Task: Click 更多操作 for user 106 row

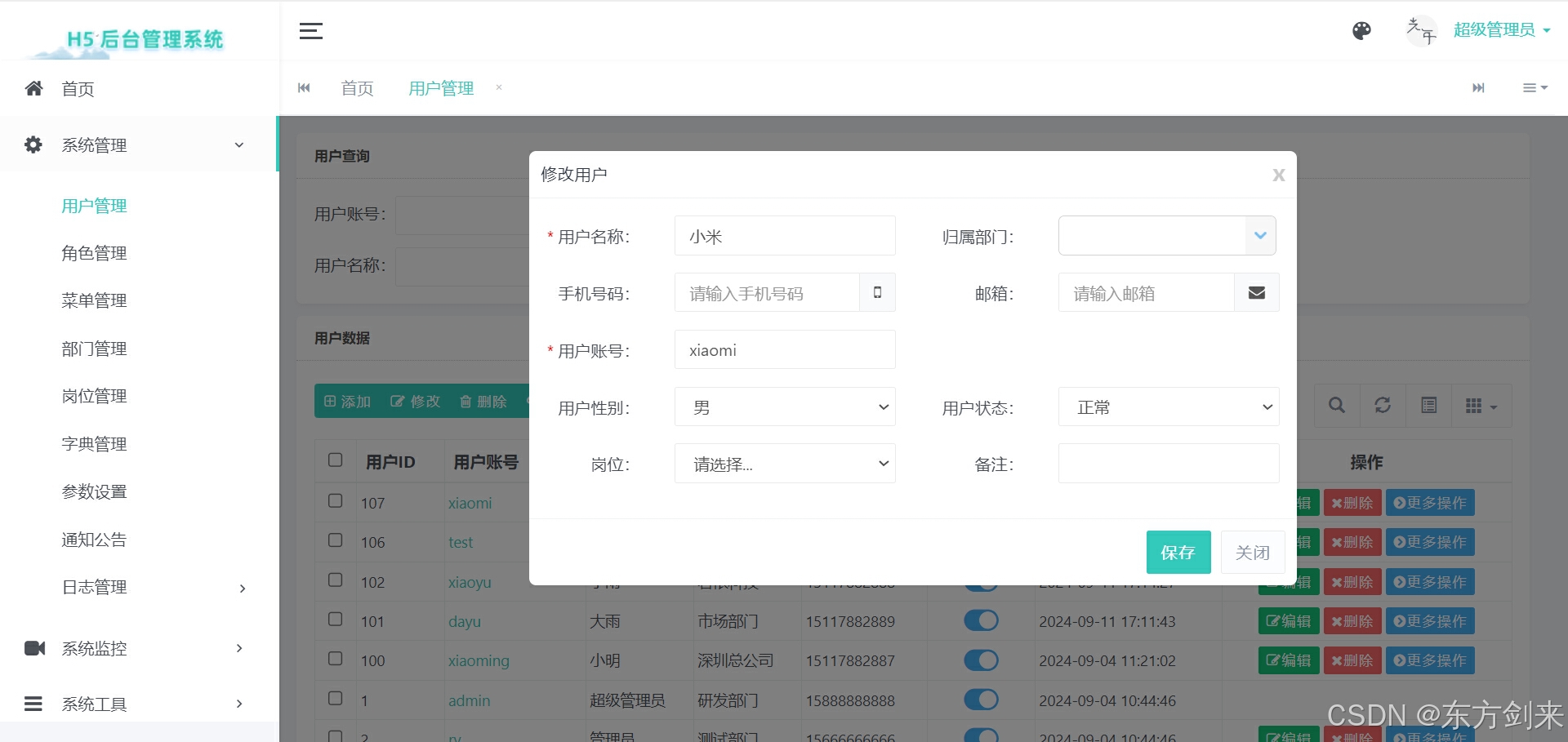Action: (x=1430, y=542)
